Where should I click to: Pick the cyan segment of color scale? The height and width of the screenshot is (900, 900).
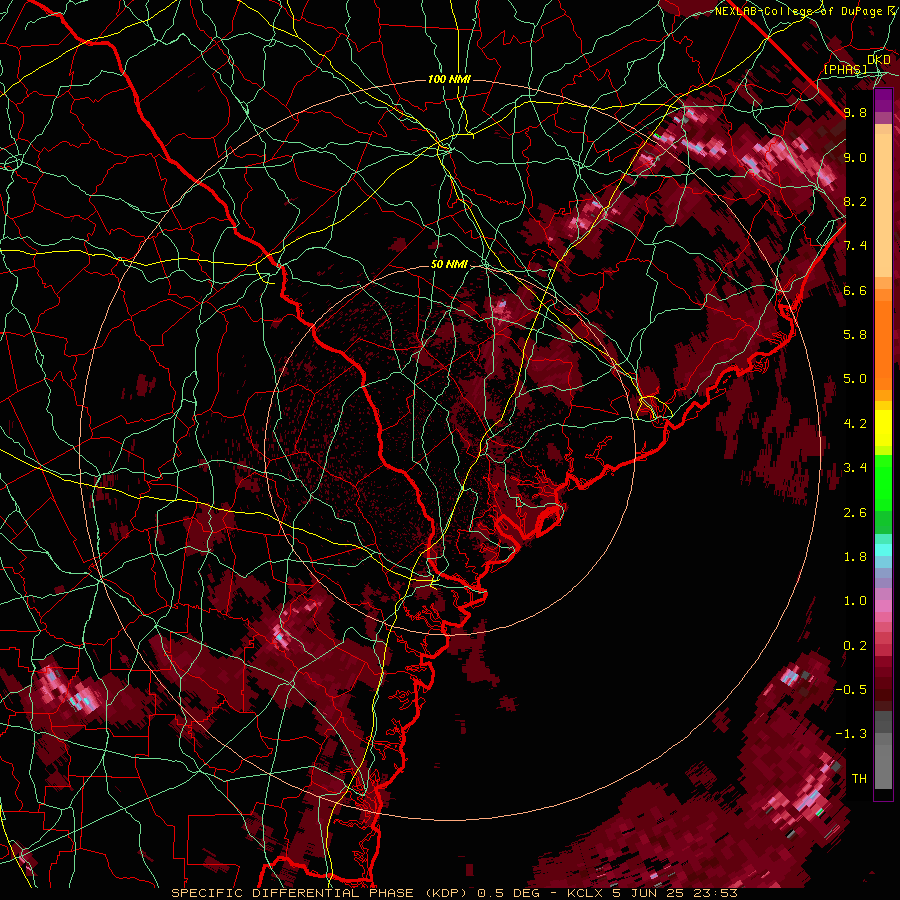pos(883,550)
